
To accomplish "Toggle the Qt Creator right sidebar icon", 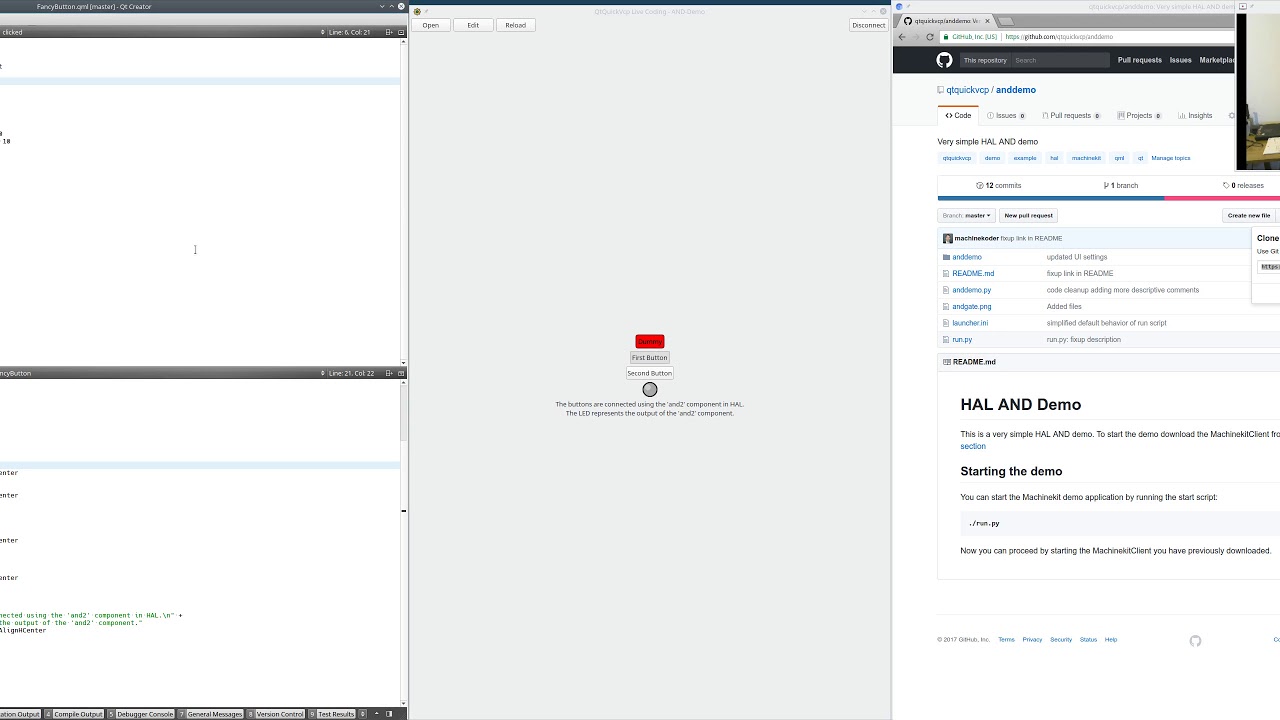I will pos(389,714).
